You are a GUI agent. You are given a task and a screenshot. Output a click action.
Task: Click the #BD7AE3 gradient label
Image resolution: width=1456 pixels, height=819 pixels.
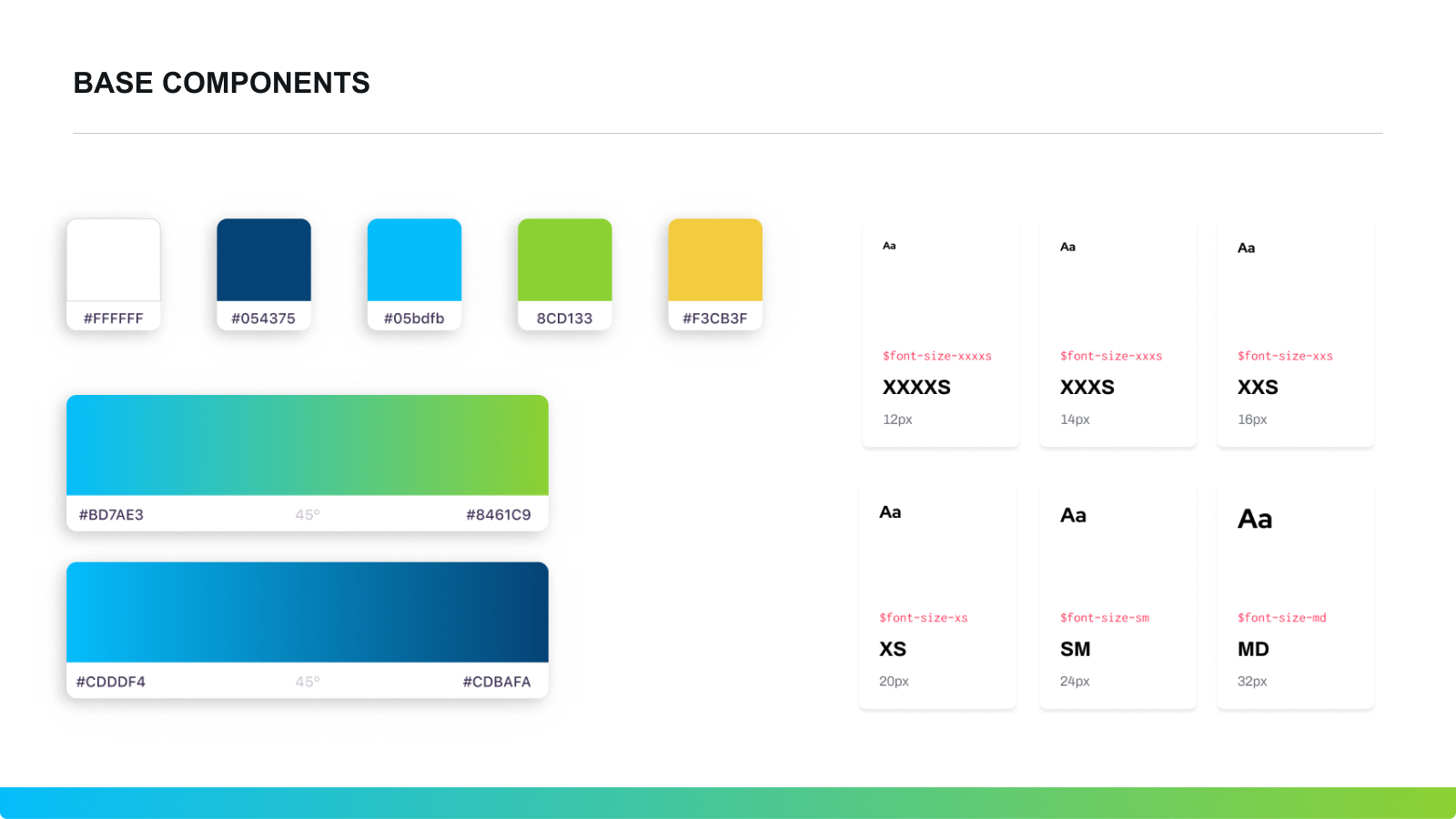[x=111, y=515]
